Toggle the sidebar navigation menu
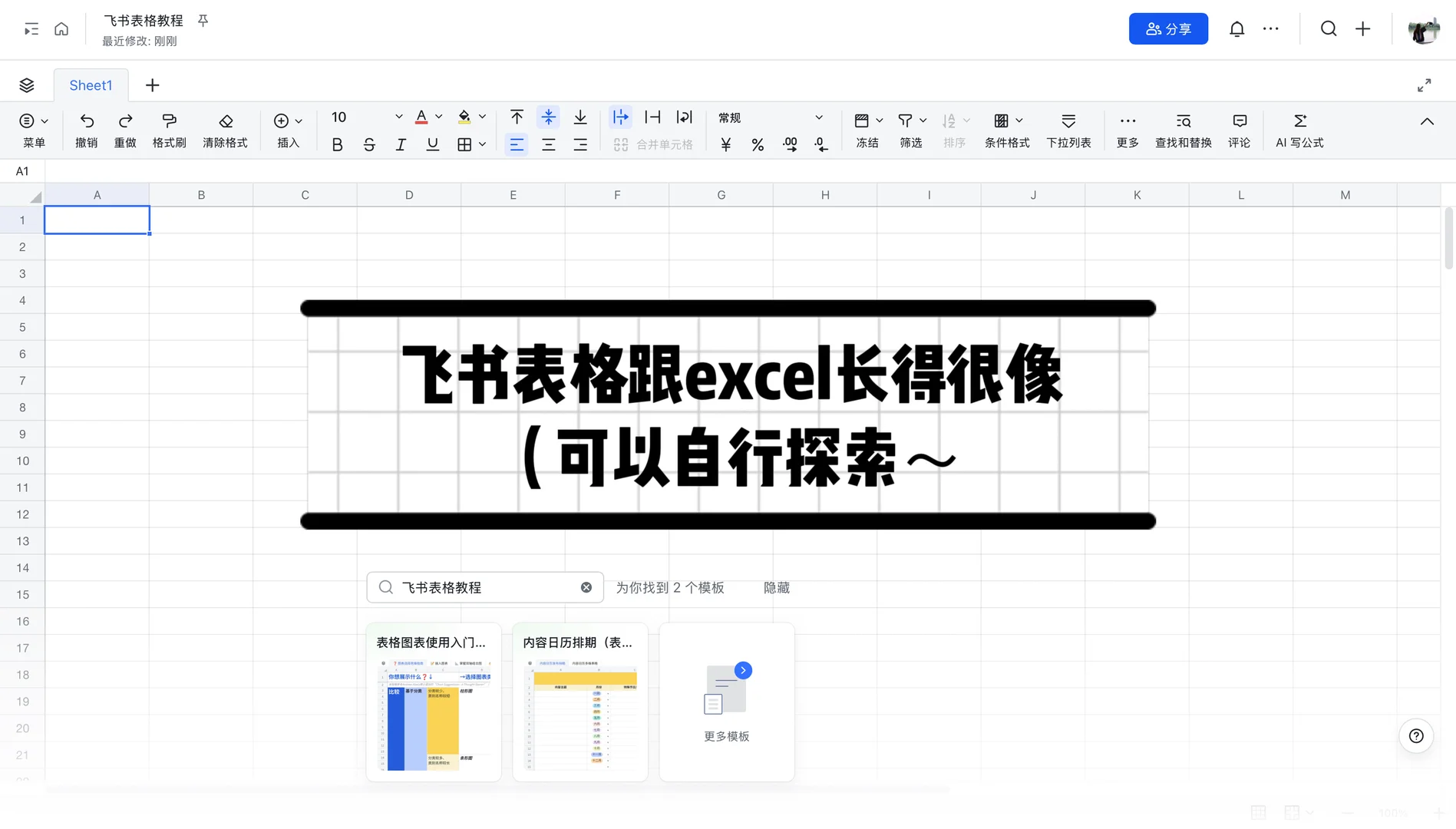 31,29
